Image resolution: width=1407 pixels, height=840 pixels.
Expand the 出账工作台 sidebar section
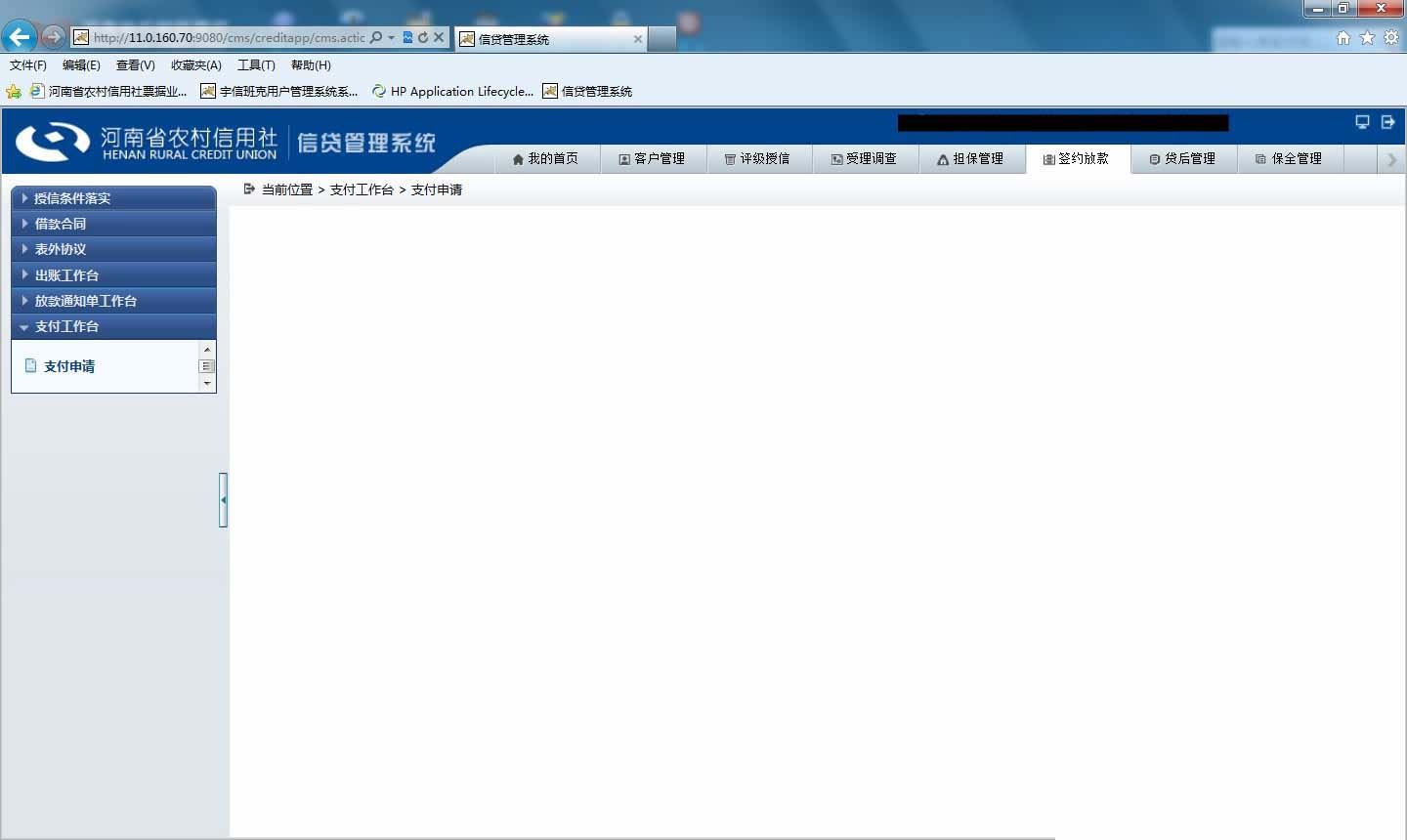pyautogui.click(x=113, y=275)
